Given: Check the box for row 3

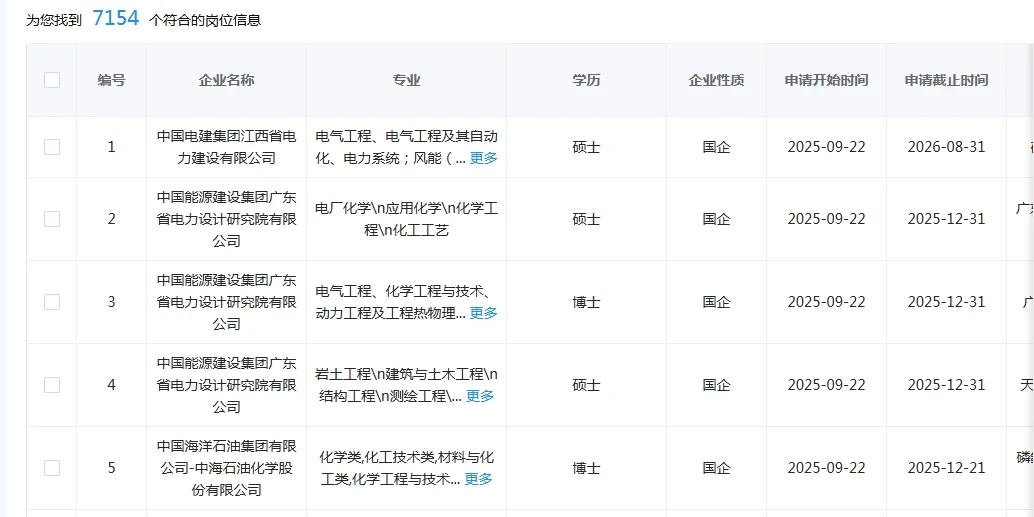Looking at the screenshot, I should [x=52, y=302].
